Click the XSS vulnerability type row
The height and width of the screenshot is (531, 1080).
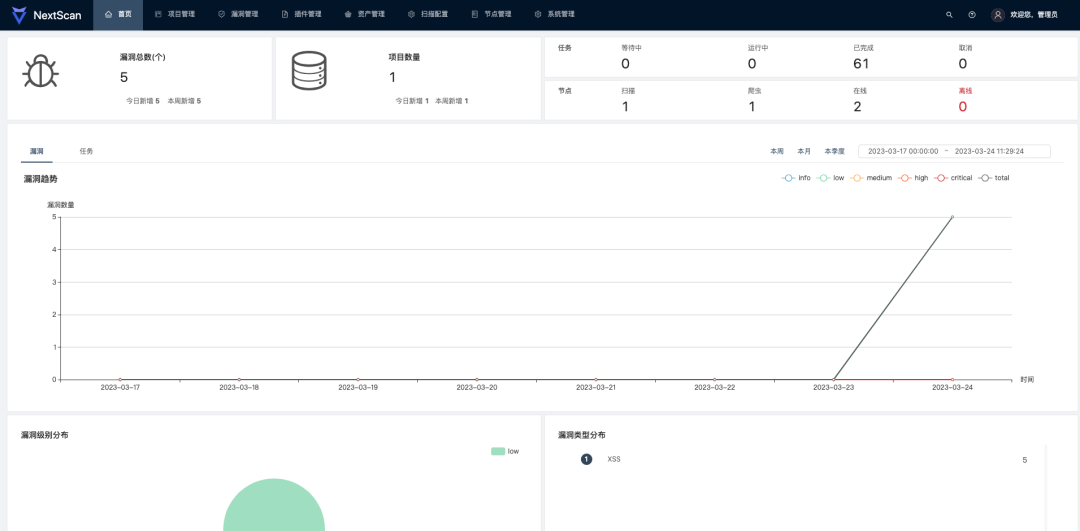click(x=803, y=459)
